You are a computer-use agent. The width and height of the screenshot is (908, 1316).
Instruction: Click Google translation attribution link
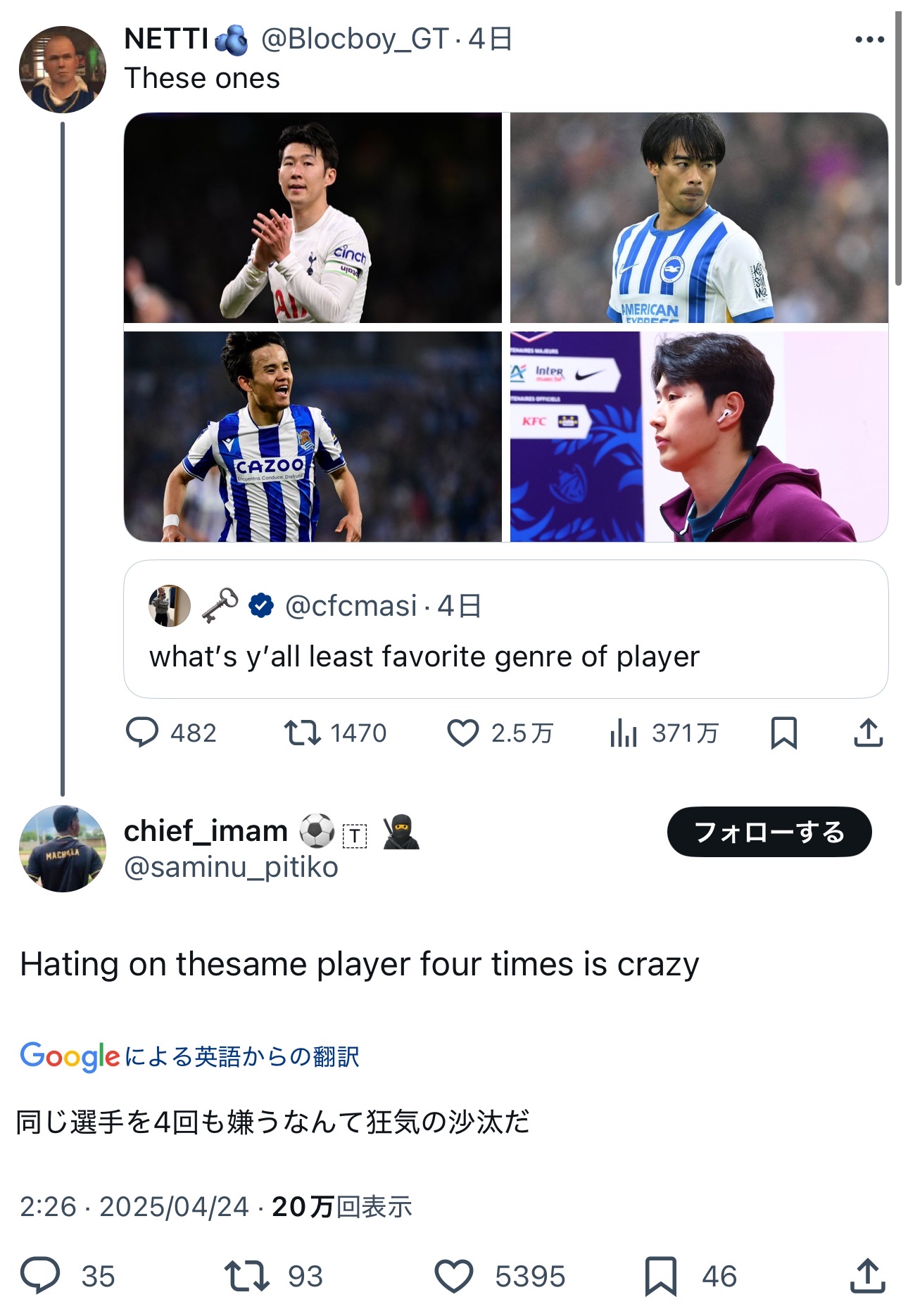(189, 1056)
